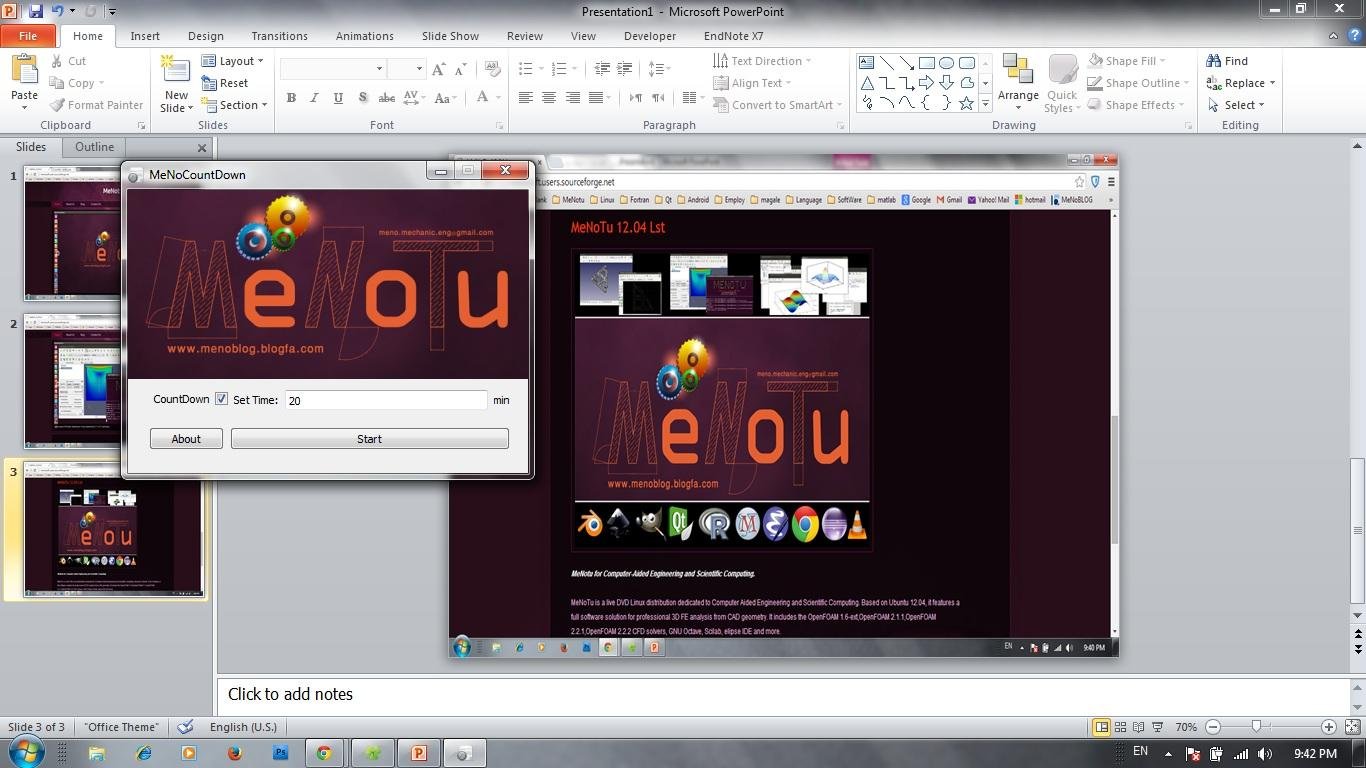Click Convert to SmartArt
Image resolution: width=1366 pixels, height=768 pixels.
[776, 105]
